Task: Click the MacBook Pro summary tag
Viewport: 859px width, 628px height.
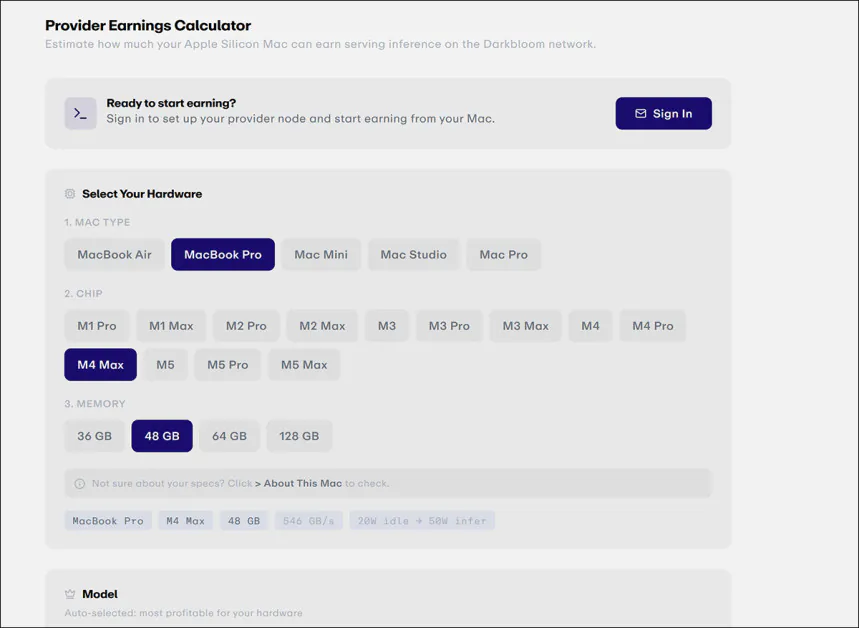Action: pyautogui.click(x=108, y=521)
